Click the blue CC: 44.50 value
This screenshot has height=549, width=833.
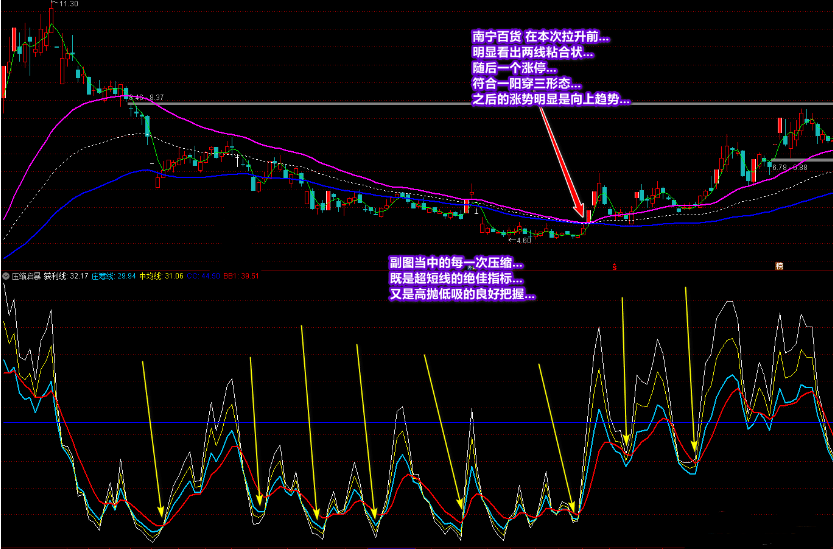203,276
